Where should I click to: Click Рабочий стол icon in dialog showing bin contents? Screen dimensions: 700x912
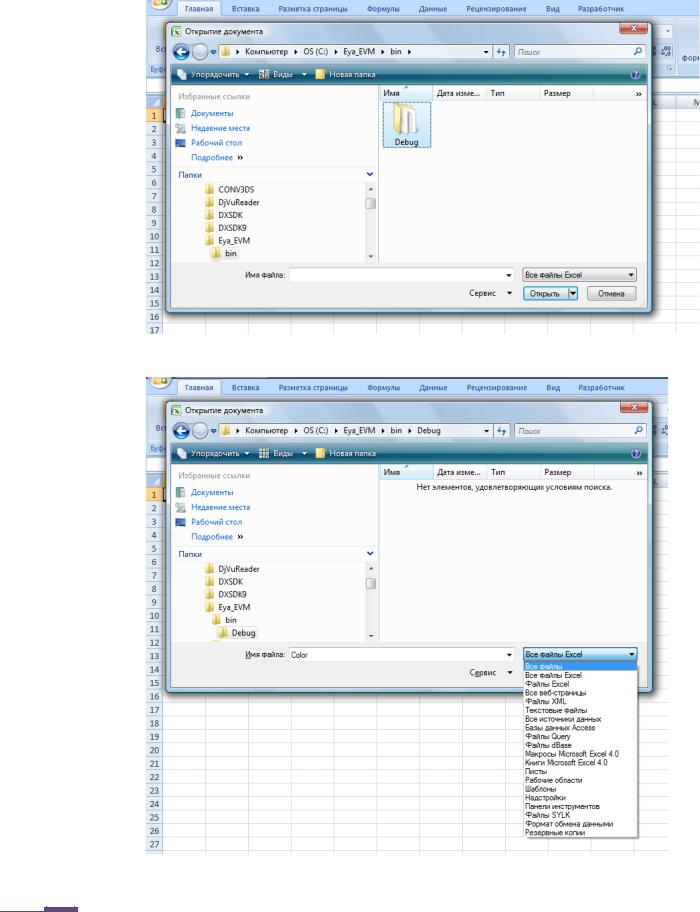click(x=181, y=143)
